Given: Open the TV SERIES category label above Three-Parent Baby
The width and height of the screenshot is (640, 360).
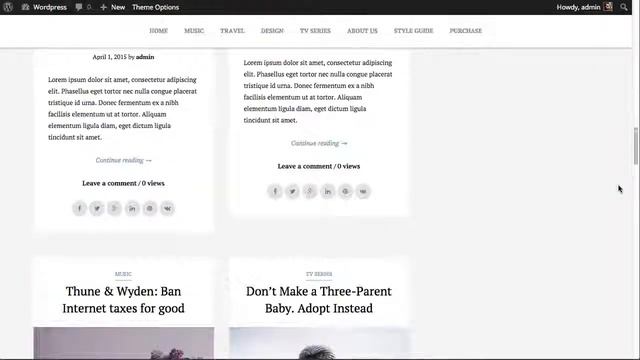Looking at the screenshot, I should 319,274.
